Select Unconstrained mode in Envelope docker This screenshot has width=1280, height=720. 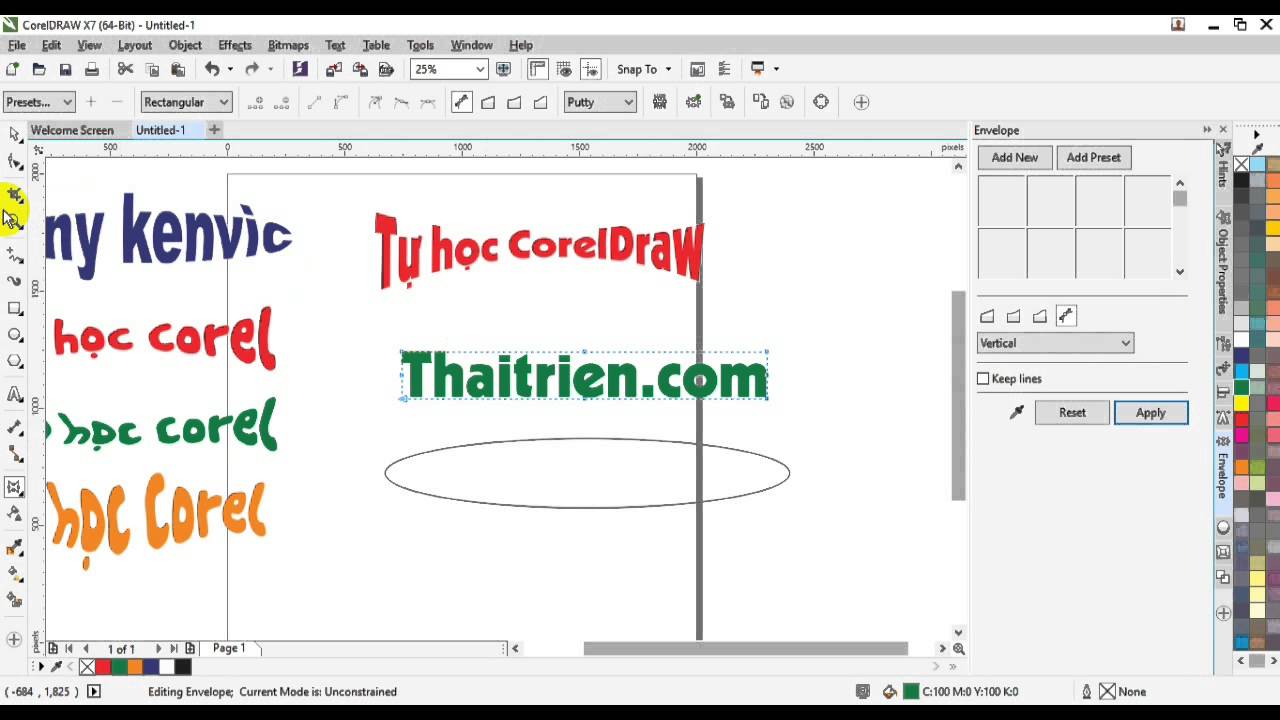tap(1066, 316)
